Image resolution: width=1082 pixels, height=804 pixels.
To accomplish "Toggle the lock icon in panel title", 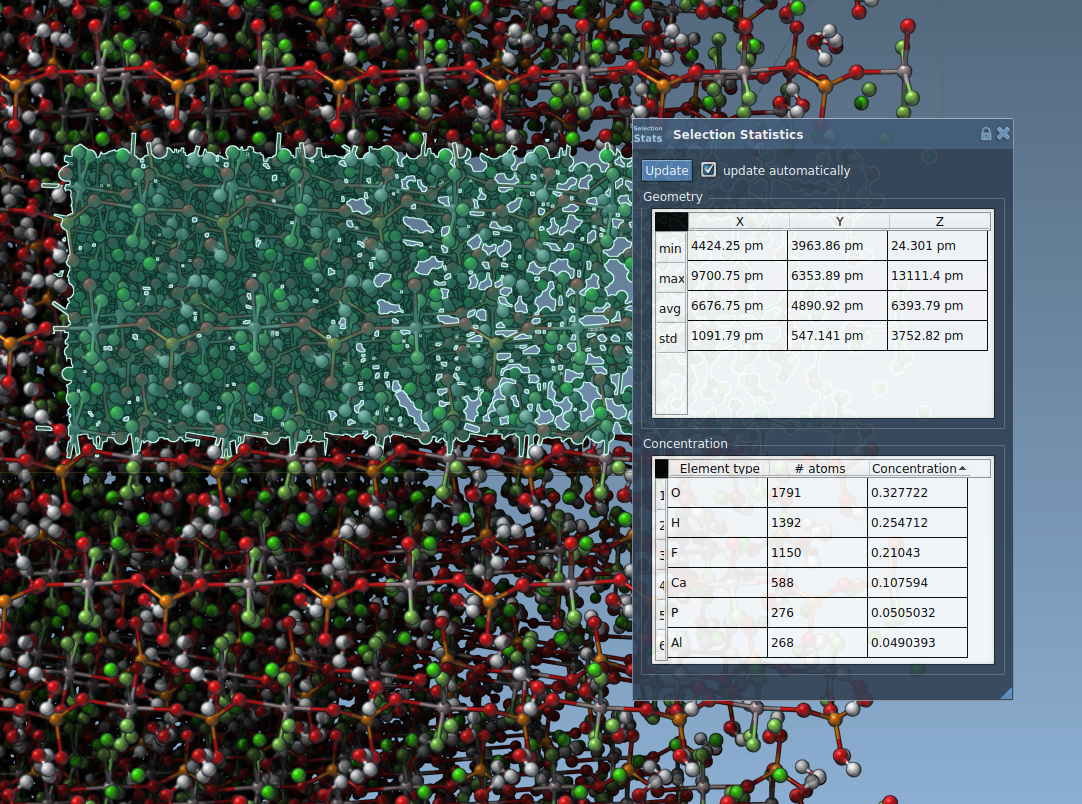I will [986, 134].
